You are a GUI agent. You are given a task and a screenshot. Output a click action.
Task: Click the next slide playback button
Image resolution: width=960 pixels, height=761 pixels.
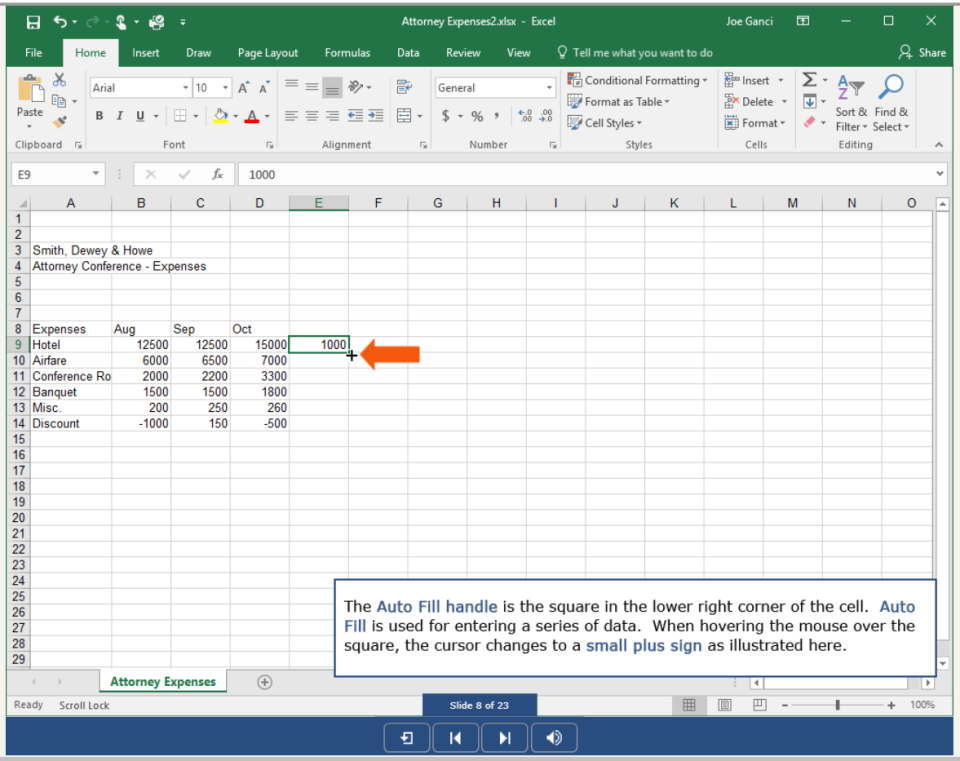point(504,737)
